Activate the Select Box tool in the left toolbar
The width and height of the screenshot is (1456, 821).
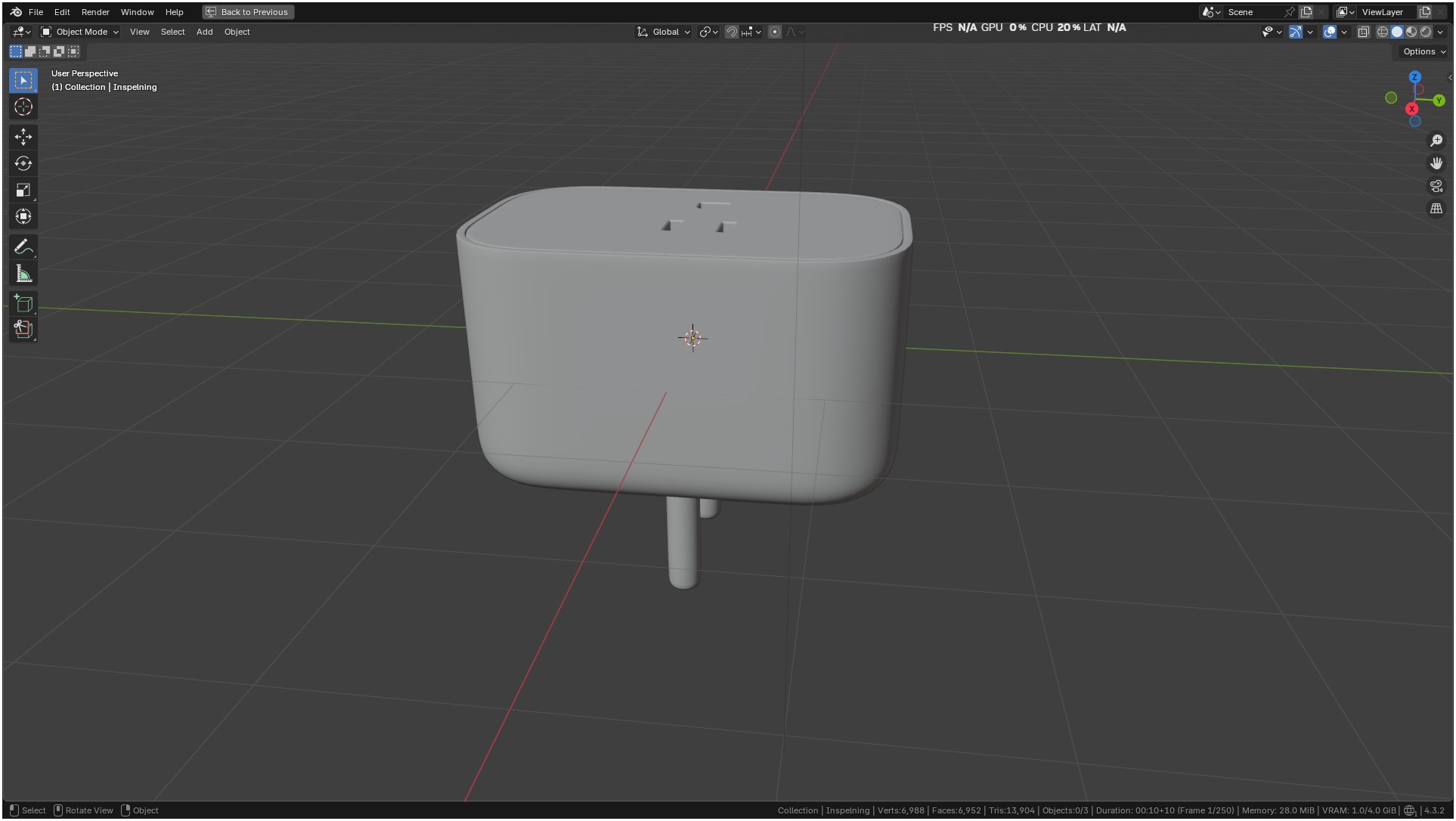coord(23,80)
